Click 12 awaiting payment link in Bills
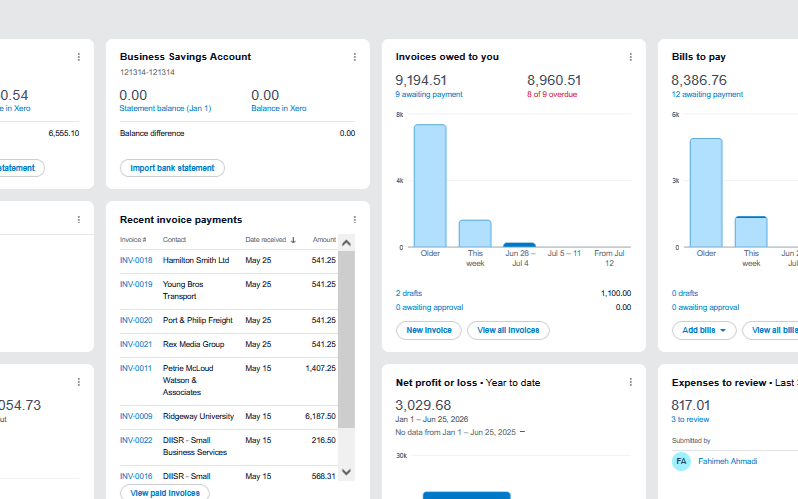This screenshot has height=499, width=798. coord(707,94)
